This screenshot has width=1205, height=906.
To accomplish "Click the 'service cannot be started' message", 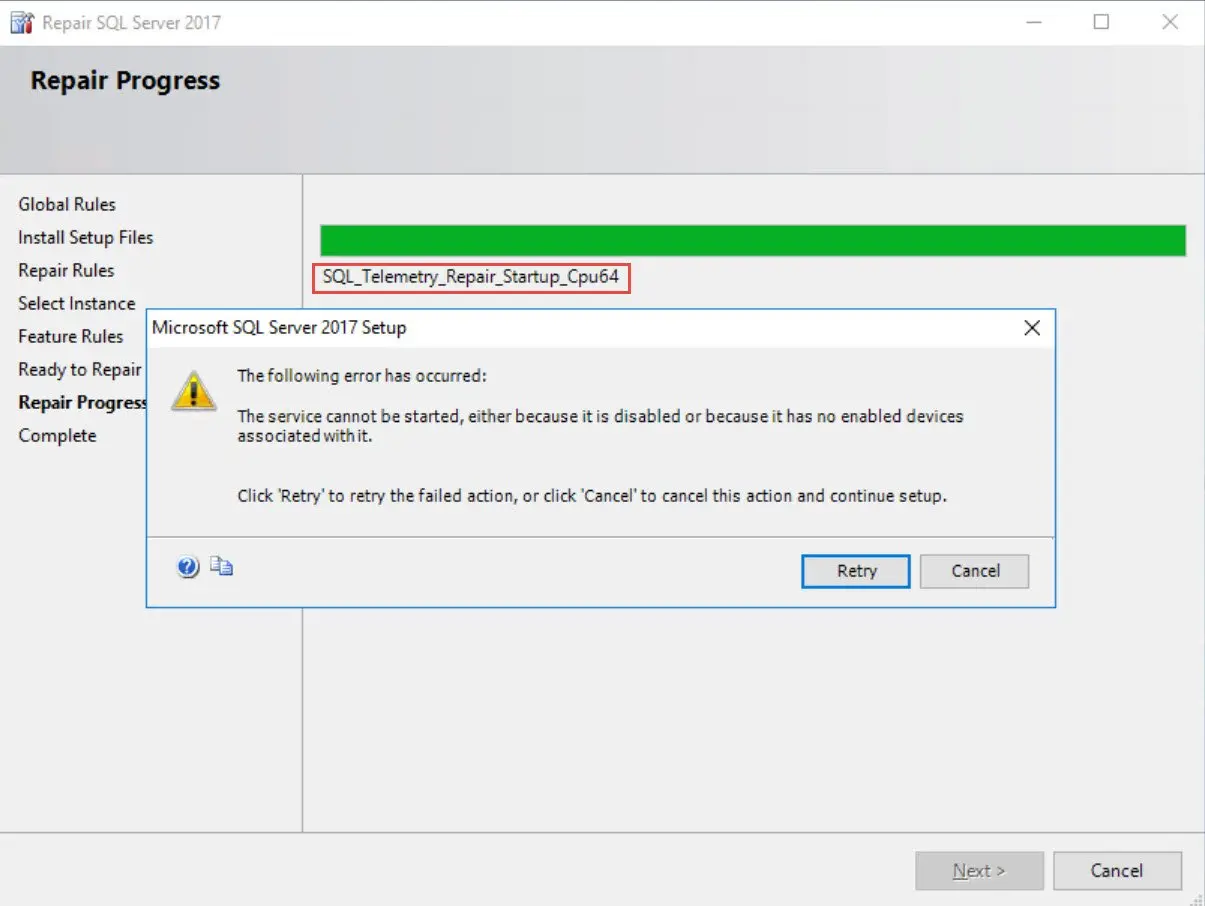I will (600, 426).
